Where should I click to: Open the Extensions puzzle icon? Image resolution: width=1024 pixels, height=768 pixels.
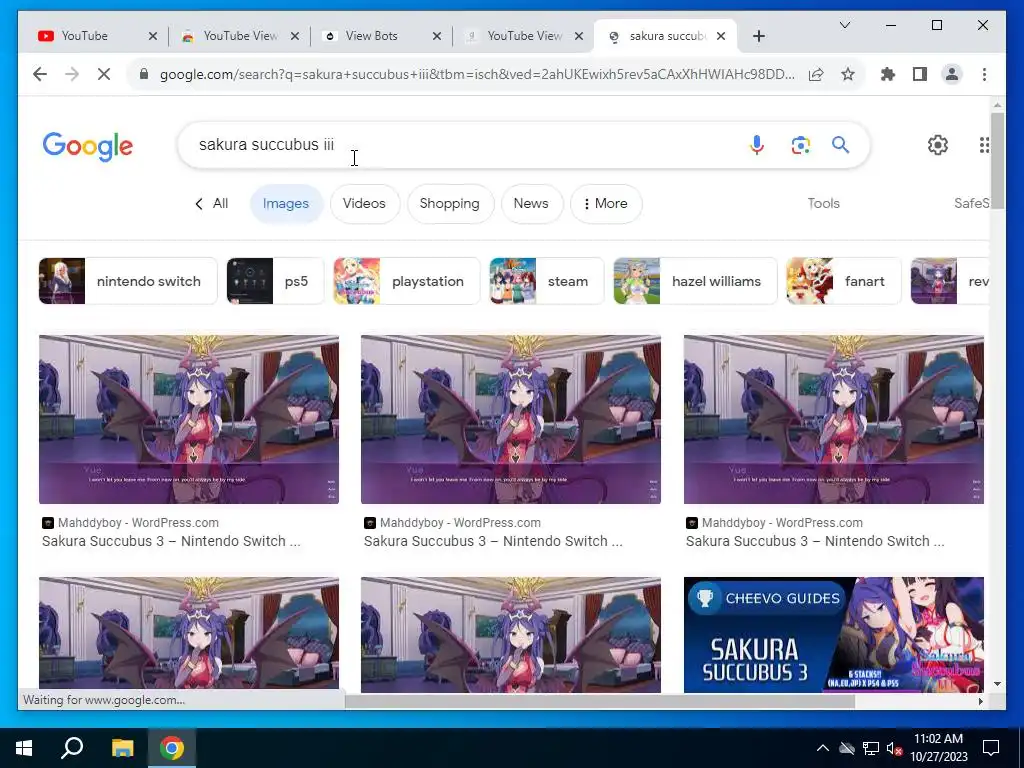tap(888, 74)
